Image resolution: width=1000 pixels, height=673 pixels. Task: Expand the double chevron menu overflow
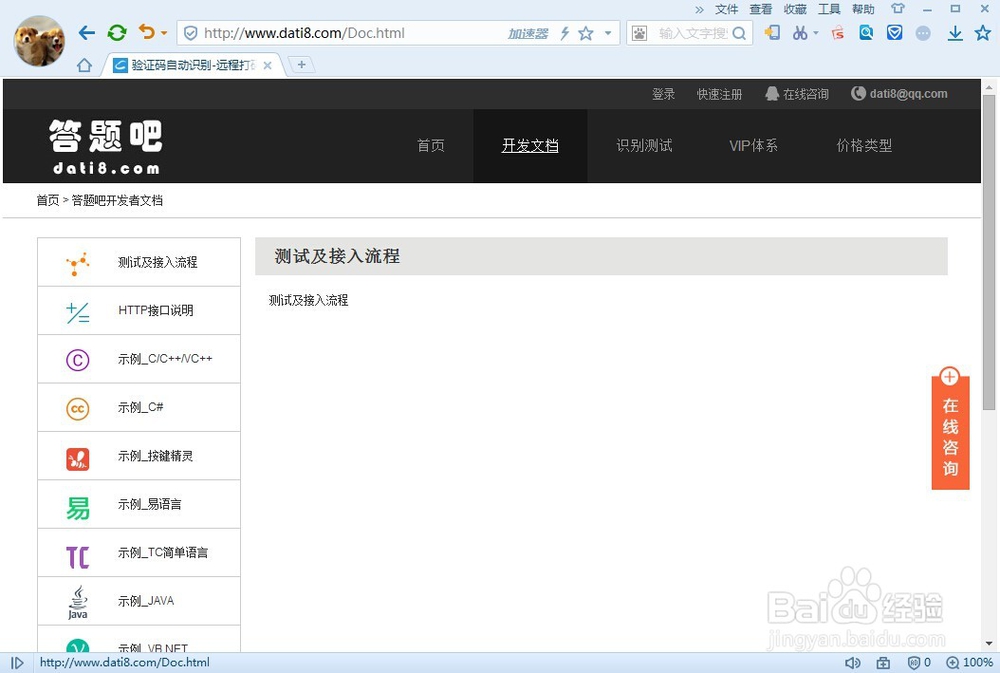point(700,10)
